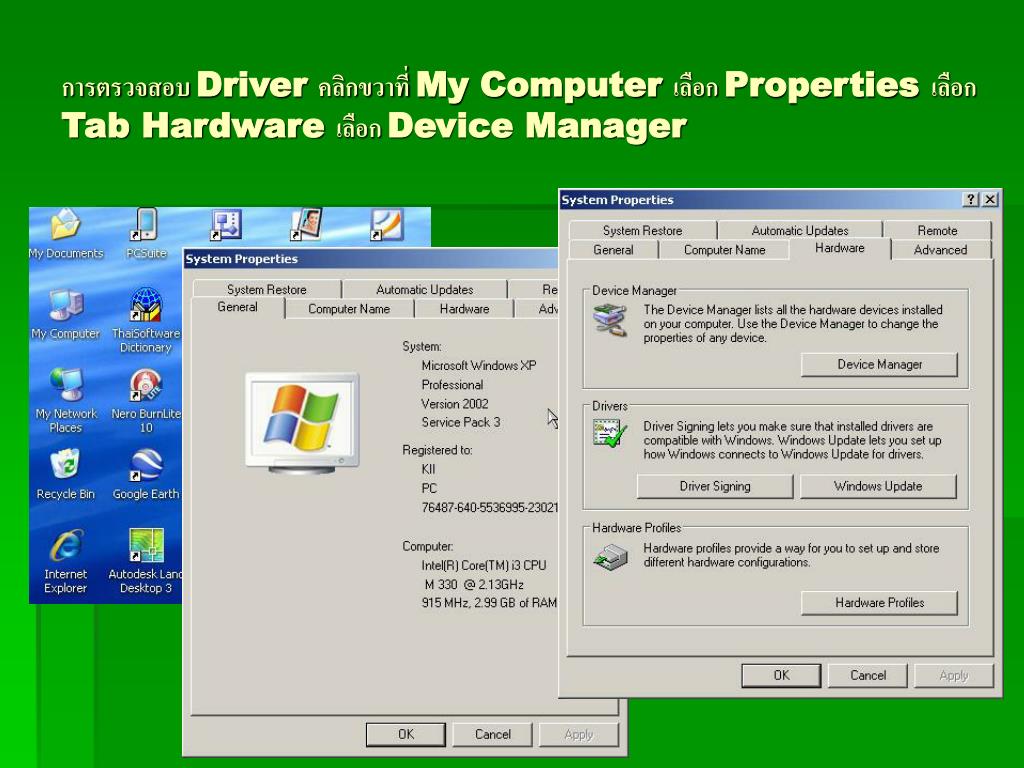The width and height of the screenshot is (1024, 768).
Task: Open Device Manager button
Action: coord(879,364)
